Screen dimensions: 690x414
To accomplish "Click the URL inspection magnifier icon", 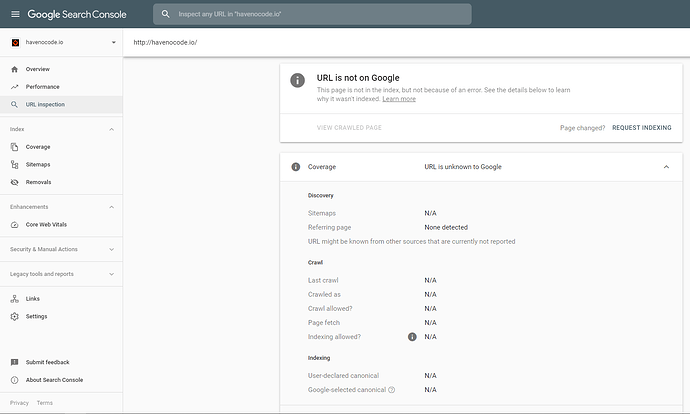I will [15, 104].
